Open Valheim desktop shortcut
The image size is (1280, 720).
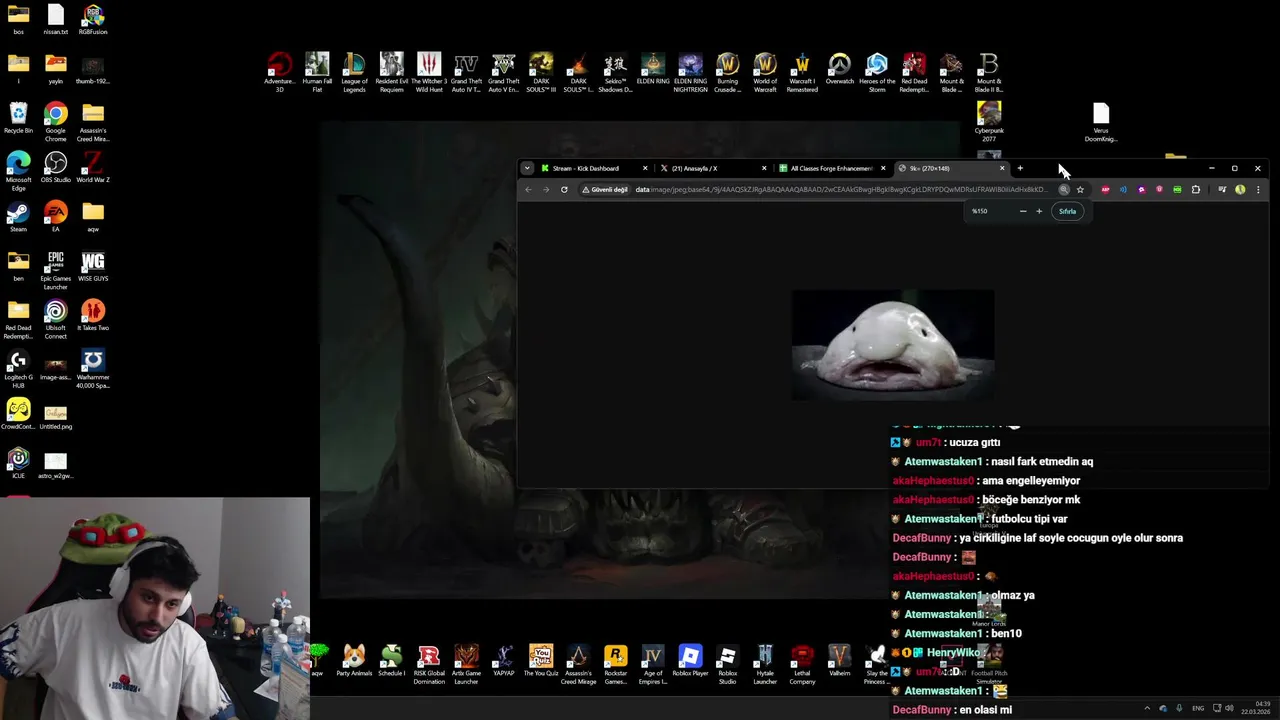(x=839, y=661)
